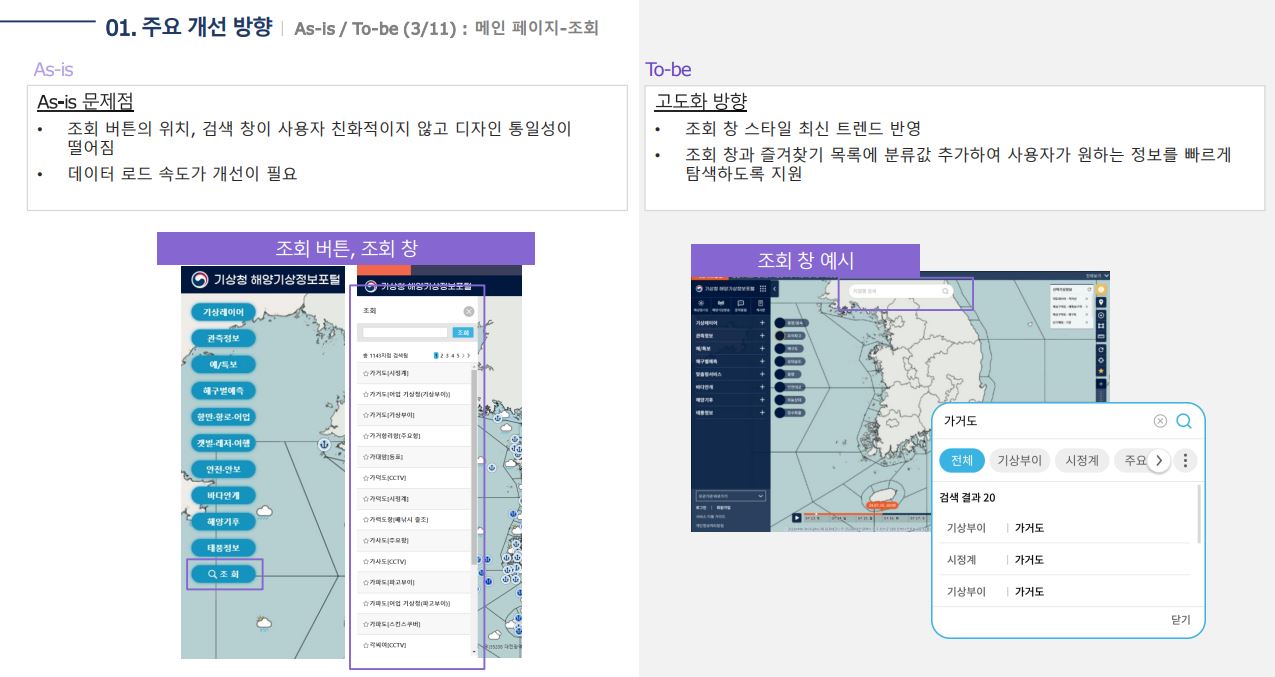The height and width of the screenshot is (677, 1275).
Task: Open the dropdown at the bottom of the dark sidebar
Action: click(x=730, y=495)
